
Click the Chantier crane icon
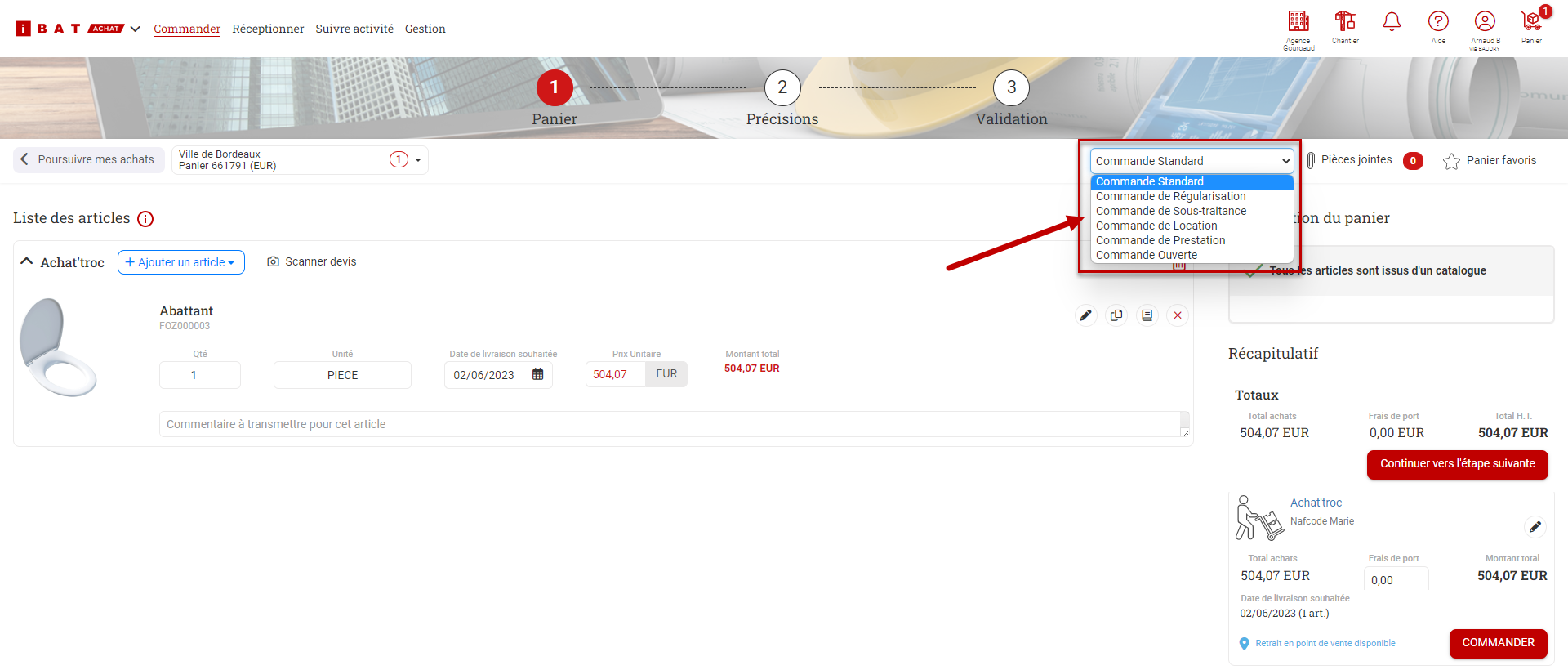(1345, 22)
